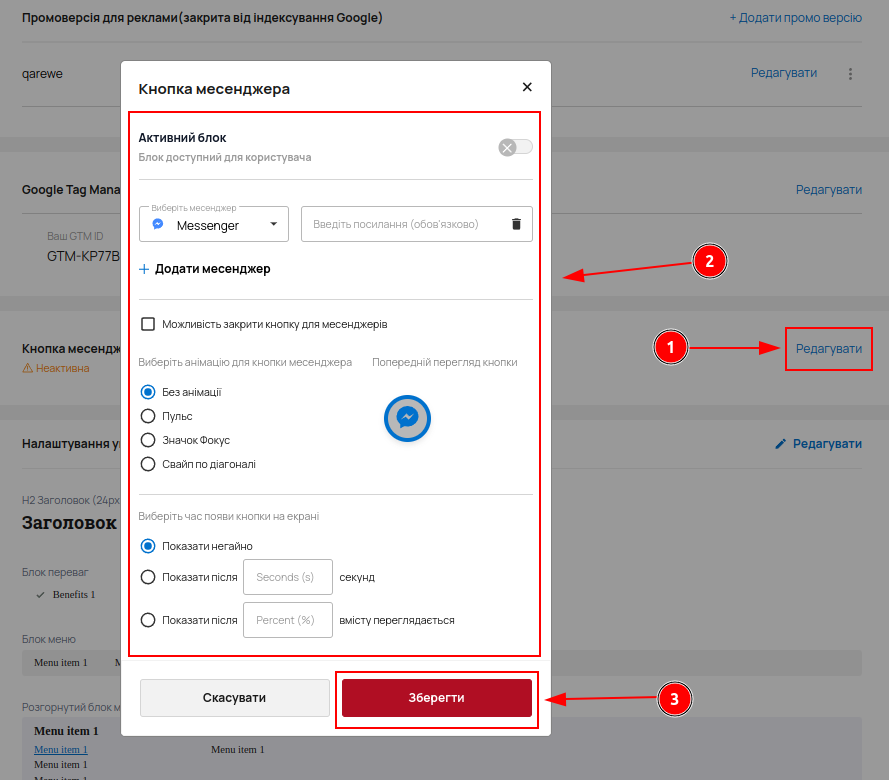Click the plus icon to add messenger
889x780 pixels.
click(144, 269)
